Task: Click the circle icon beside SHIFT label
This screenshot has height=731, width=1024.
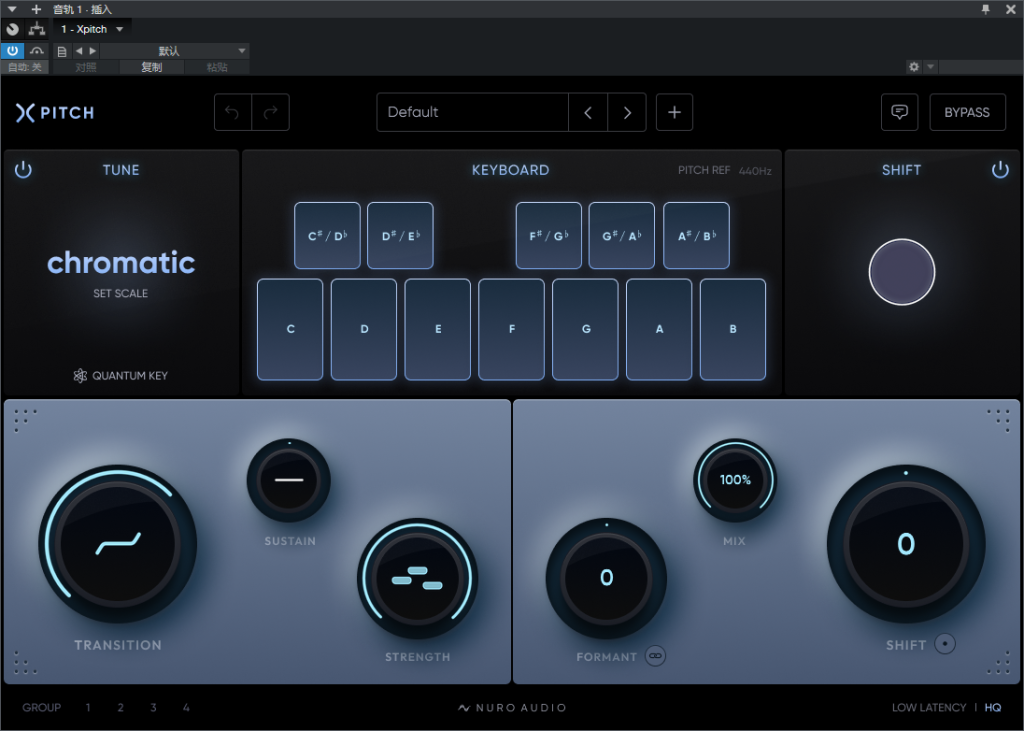Action: coord(944,644)
